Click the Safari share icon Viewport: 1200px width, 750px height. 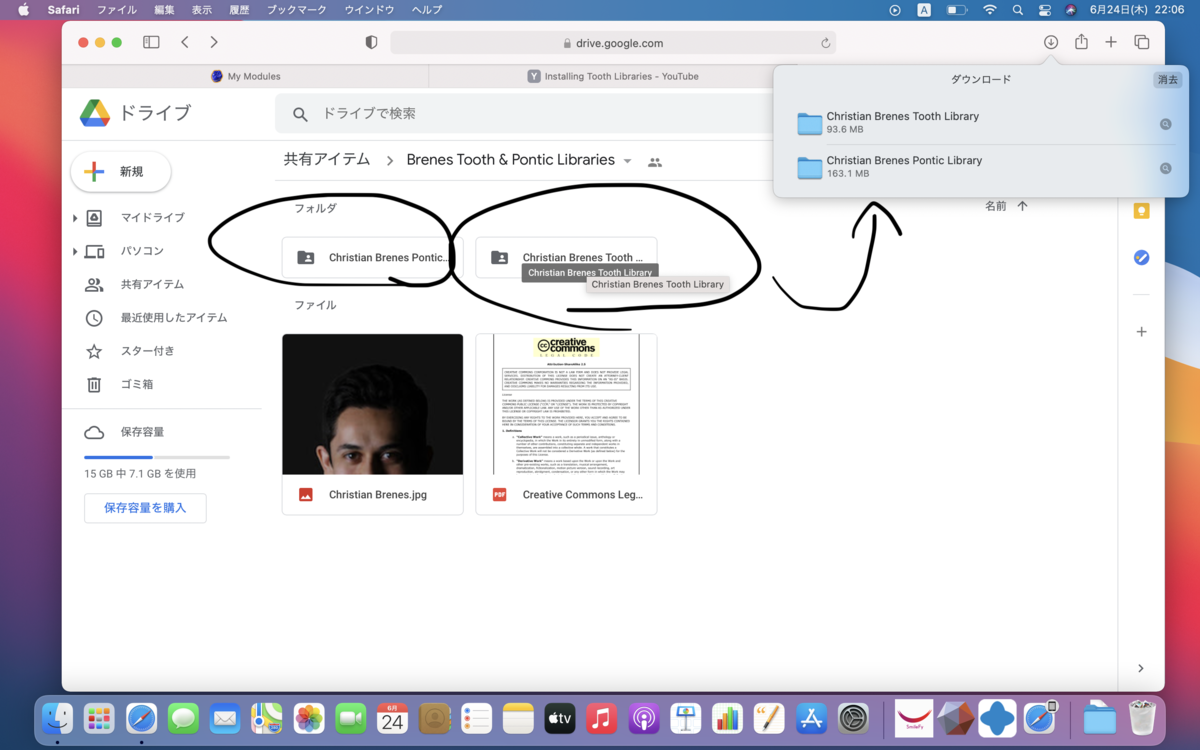point(1081,42)
